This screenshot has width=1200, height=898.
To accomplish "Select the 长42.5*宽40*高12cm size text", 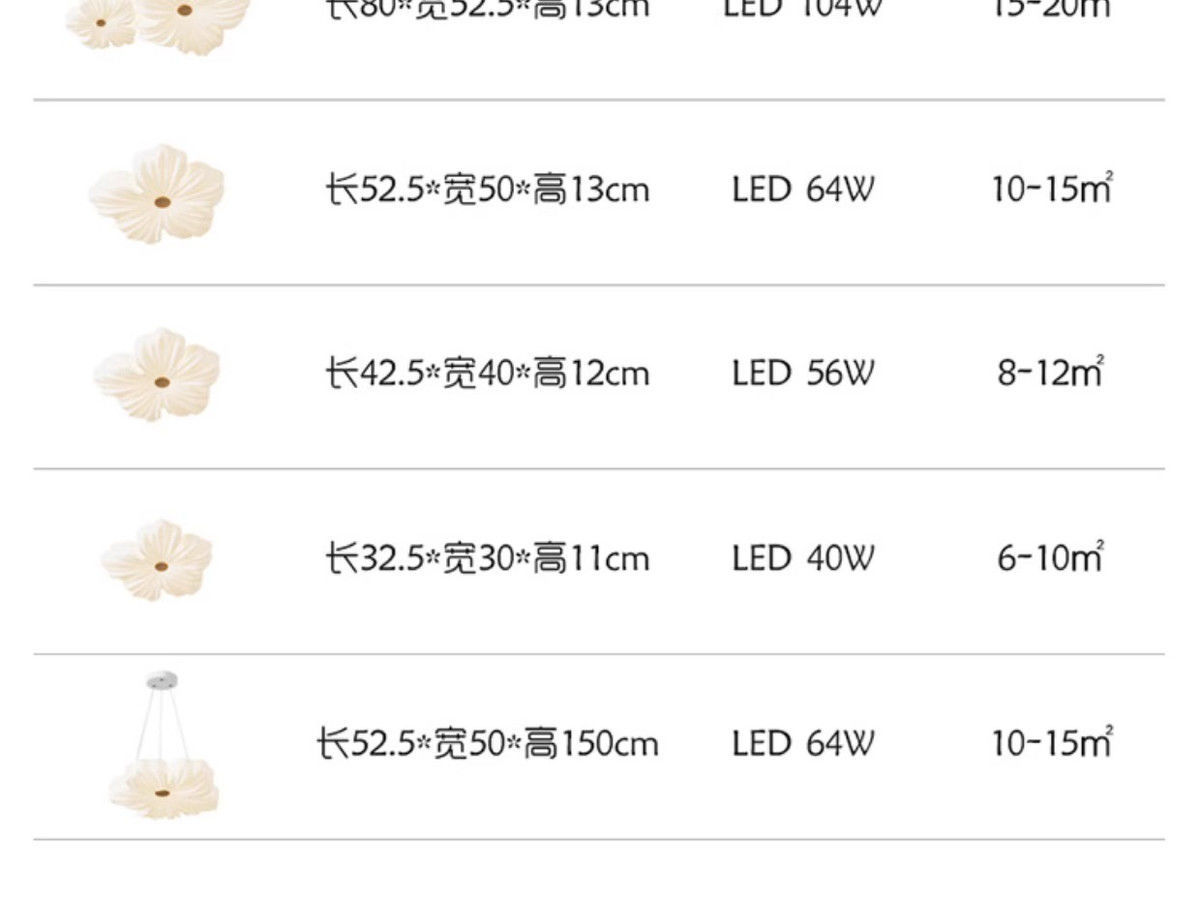I will [x=487, y=374].
